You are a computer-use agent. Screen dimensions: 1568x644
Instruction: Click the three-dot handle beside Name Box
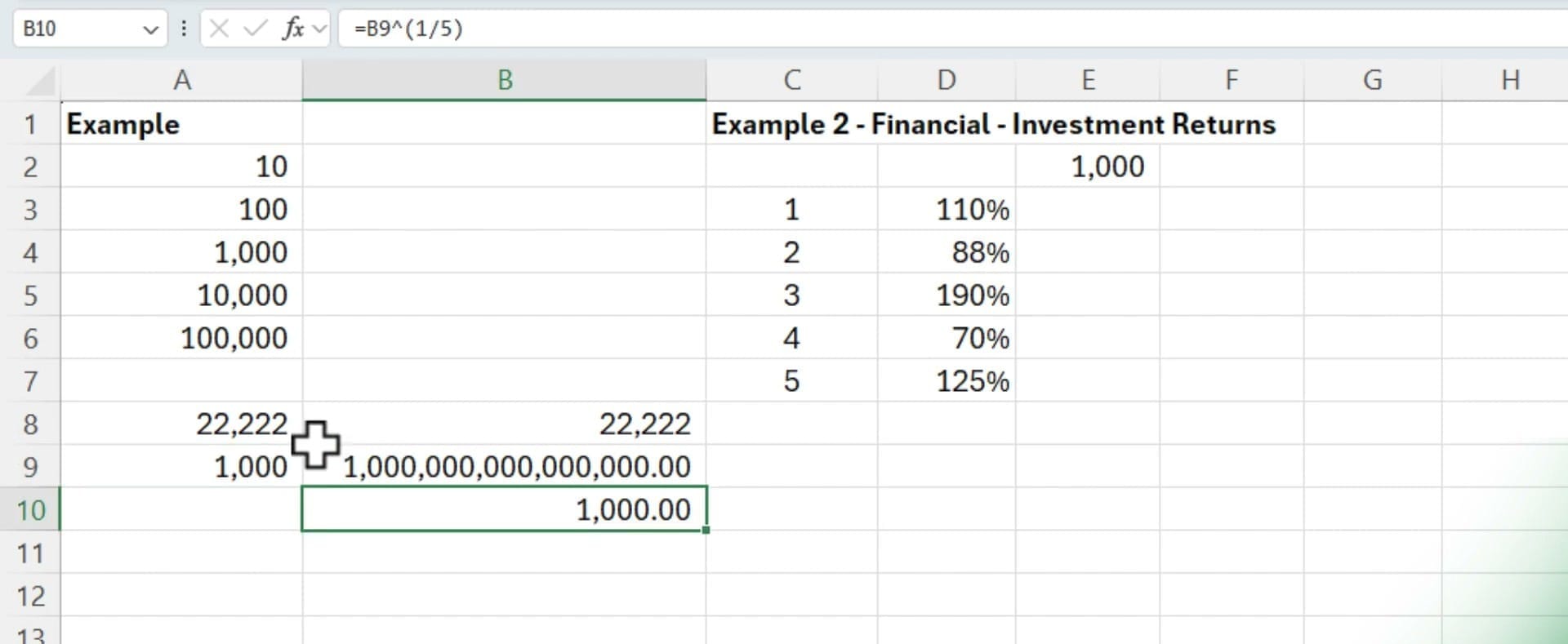[x=184, y=29]
